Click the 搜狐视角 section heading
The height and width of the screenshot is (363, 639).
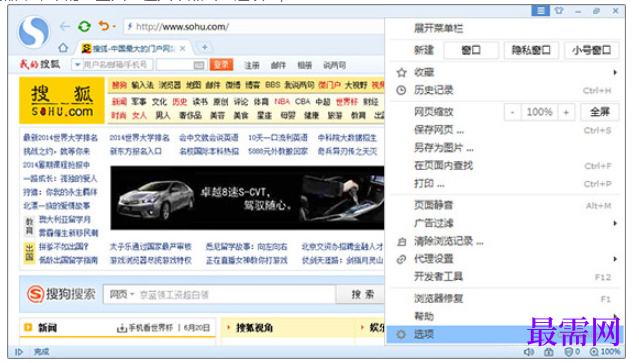pos(254,328)
